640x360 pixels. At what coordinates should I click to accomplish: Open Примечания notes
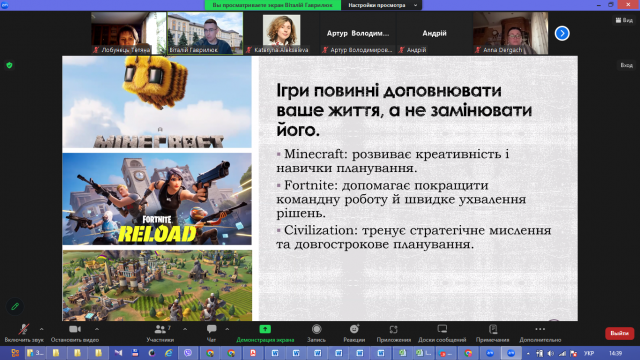(x=493, y=333)
